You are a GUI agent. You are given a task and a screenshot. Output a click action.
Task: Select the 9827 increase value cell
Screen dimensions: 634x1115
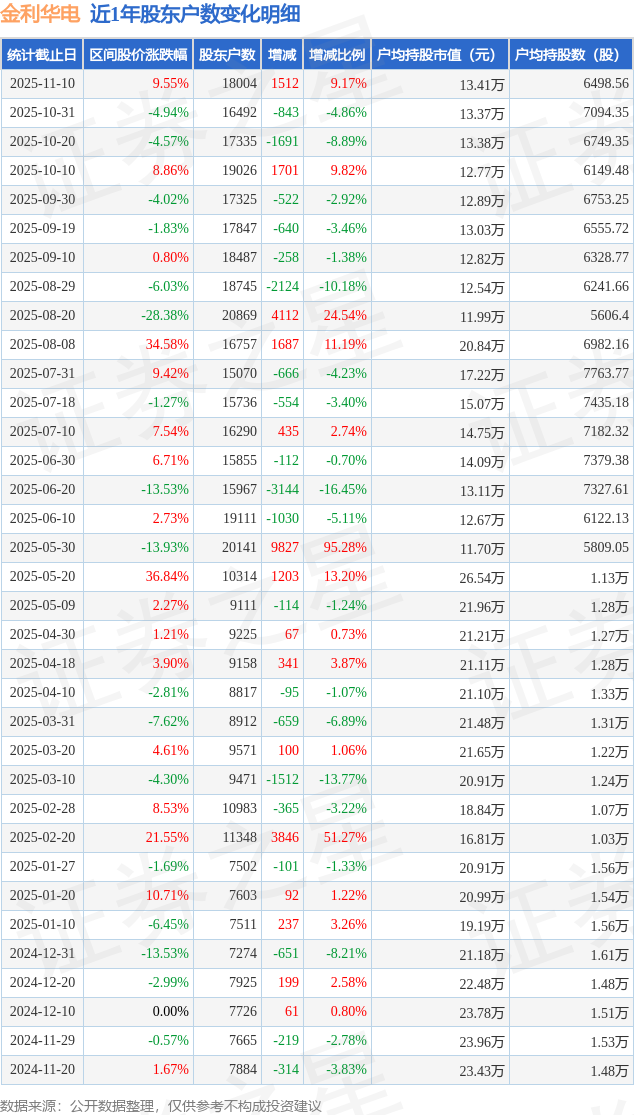click(285, 548)
